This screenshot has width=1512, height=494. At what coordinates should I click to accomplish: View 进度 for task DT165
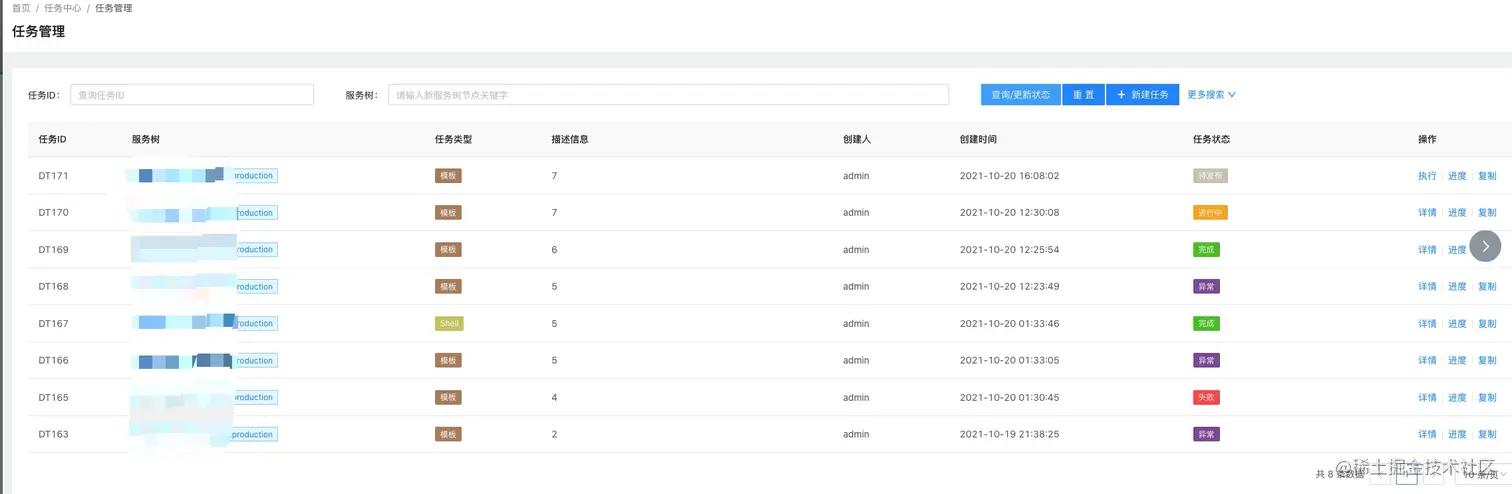point(1457,398)
